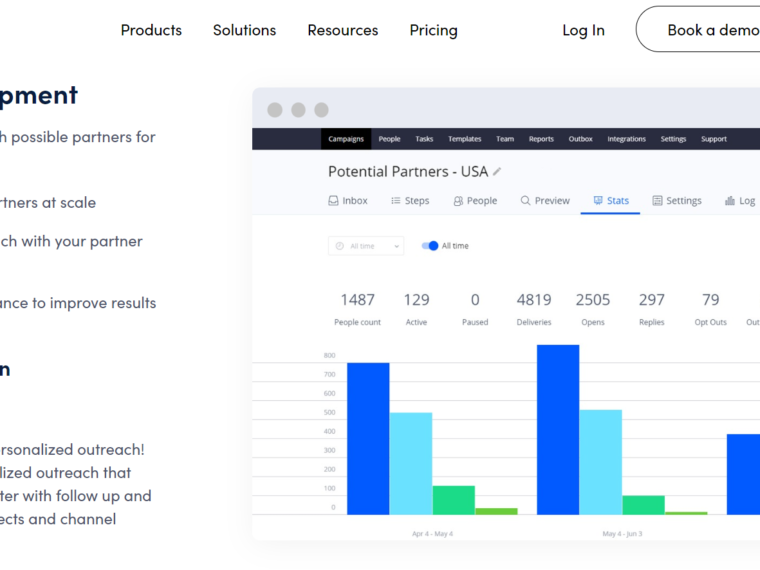Open Settings in the dark navbar
760x570 pixels.
673,139
